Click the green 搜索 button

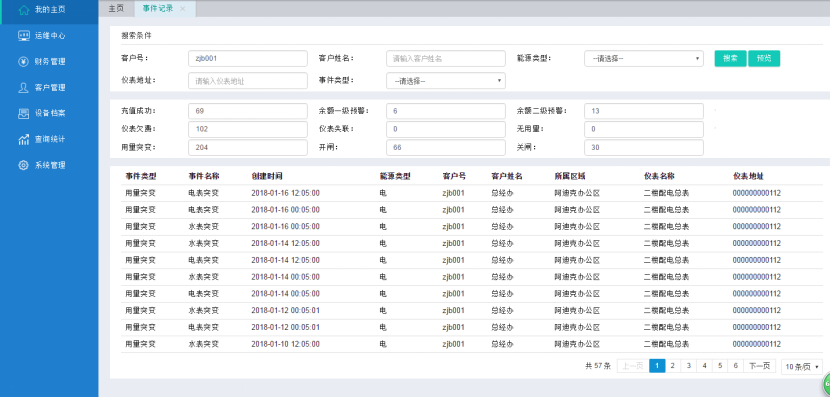[x=730, y=59]
